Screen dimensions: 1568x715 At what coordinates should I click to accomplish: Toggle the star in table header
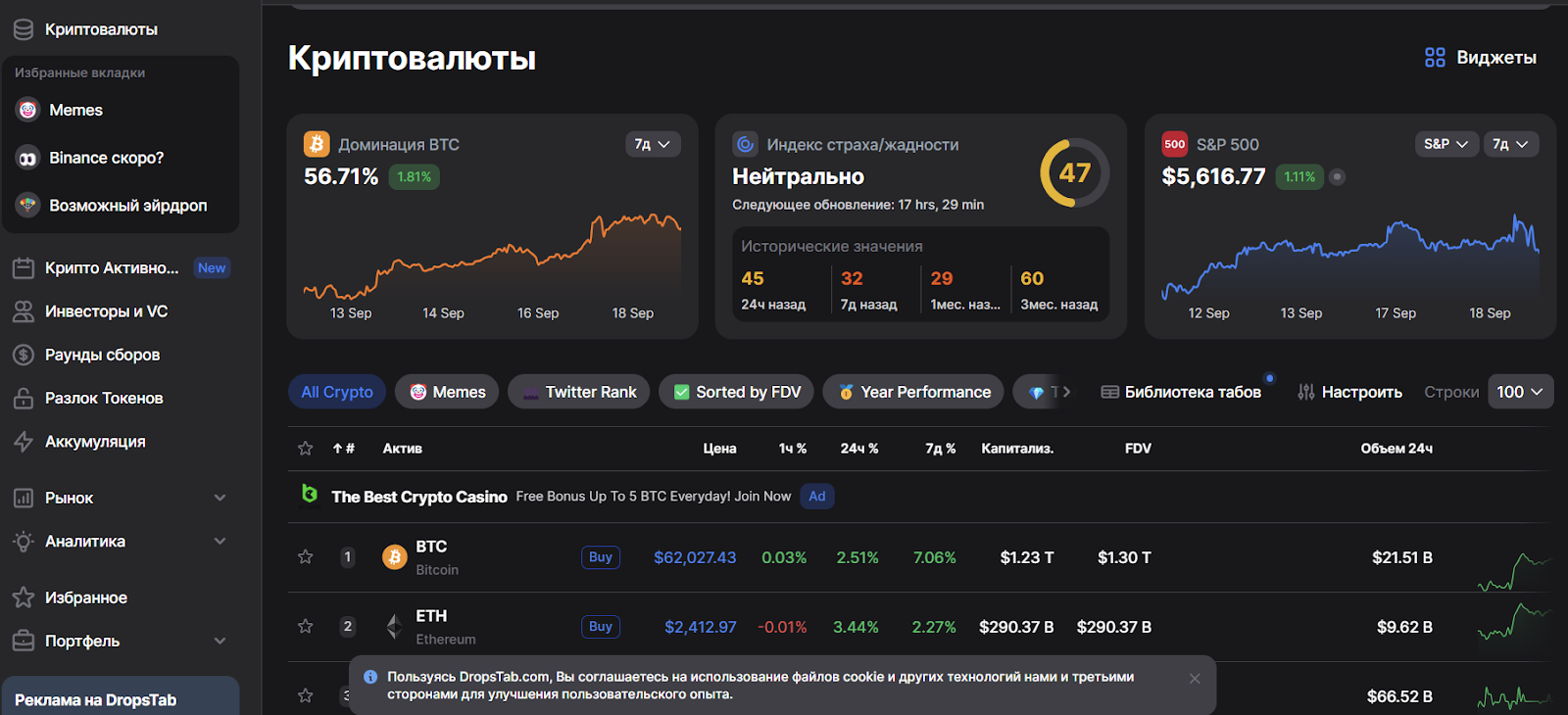pyautogui.click(x=306, y=449)
